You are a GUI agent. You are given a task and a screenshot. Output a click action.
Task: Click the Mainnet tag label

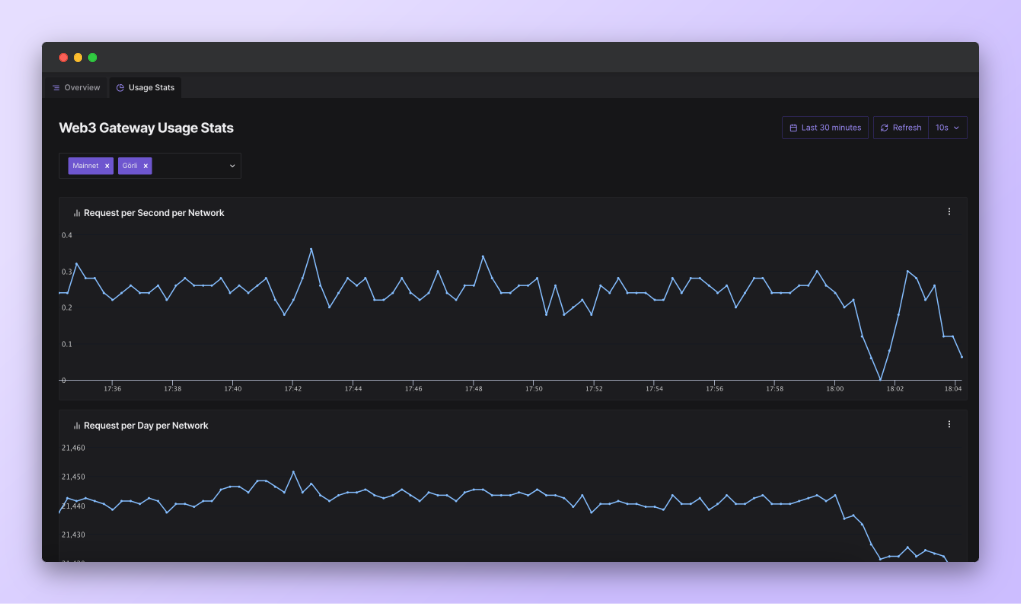[86, 166]
